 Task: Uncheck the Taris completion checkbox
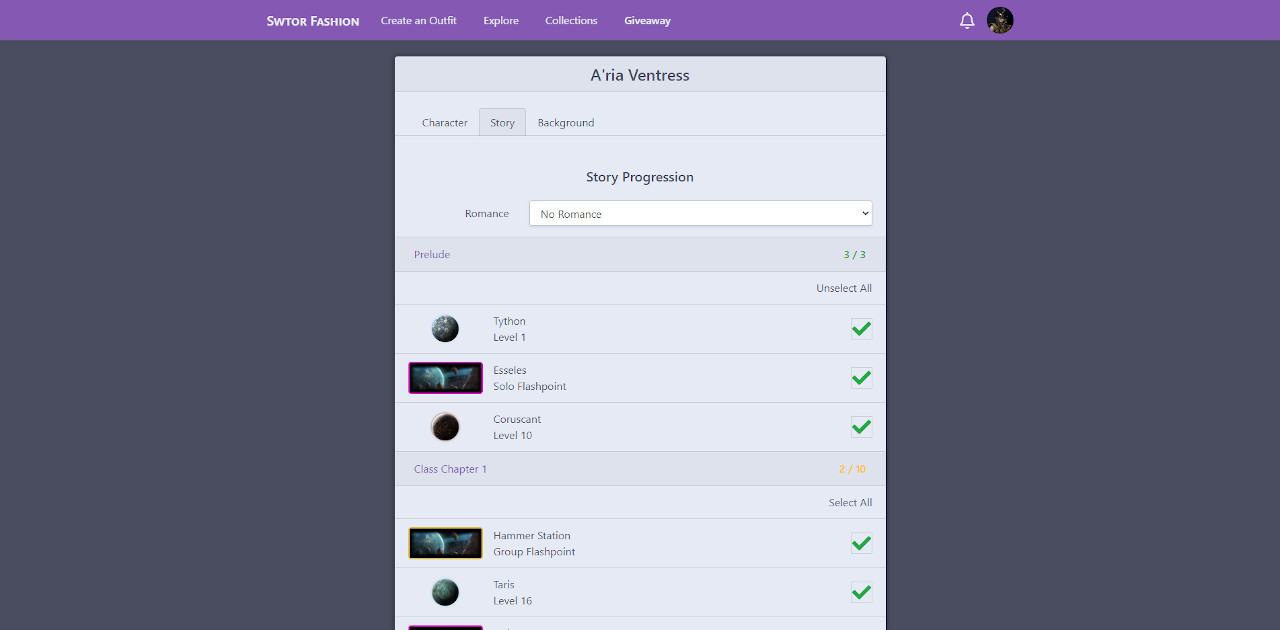[861, 592]
